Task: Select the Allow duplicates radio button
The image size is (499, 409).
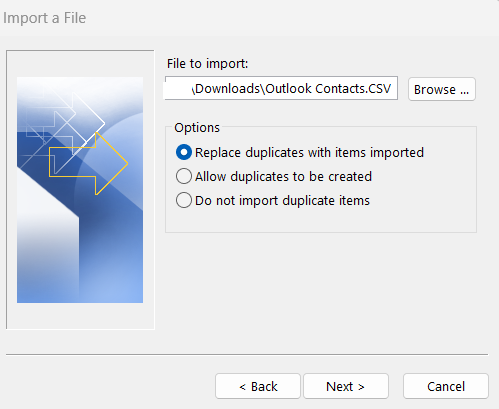Action: (184, 176)
